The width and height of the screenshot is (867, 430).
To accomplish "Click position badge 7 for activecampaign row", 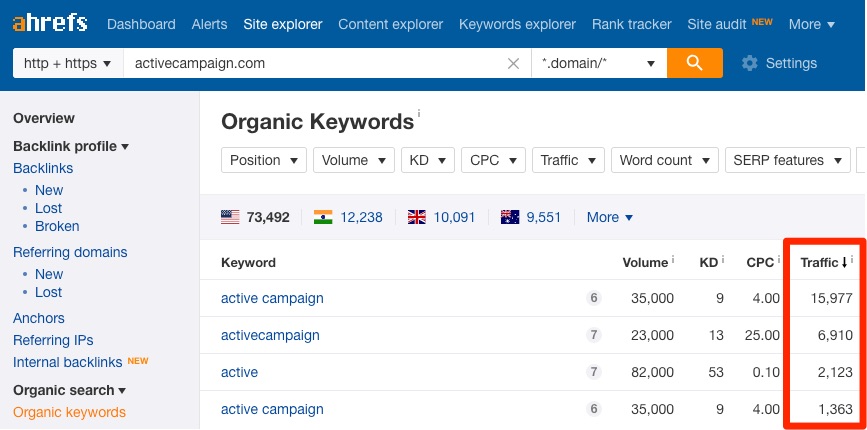I will pyautogui.click(x=594, y=335).
